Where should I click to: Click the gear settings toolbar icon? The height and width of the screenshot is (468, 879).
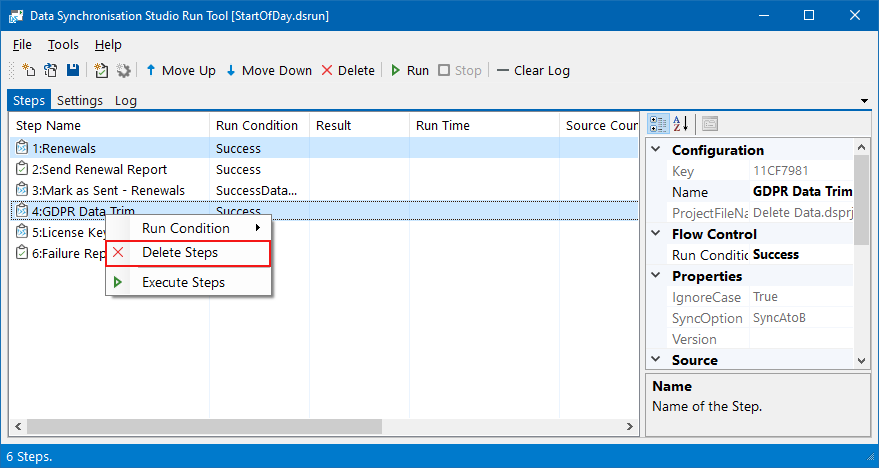(123, 70)
